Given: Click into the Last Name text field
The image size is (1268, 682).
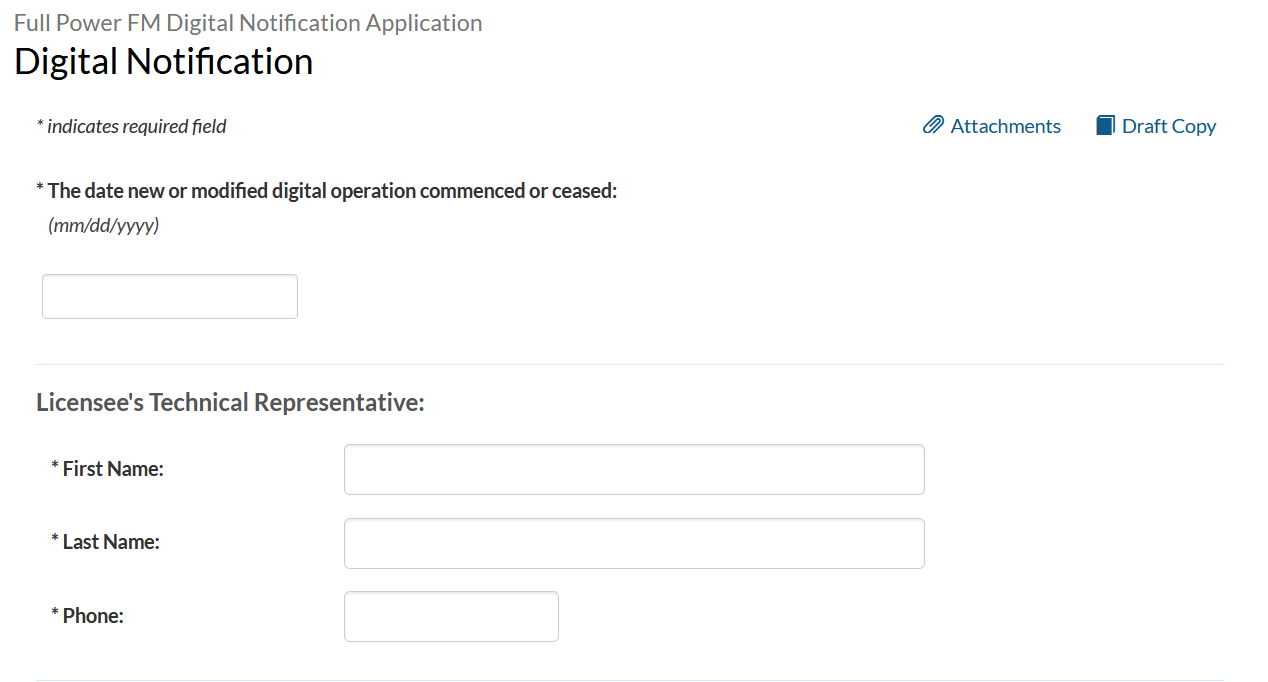Looking at the screenshot, I should [x=634, y=544].
